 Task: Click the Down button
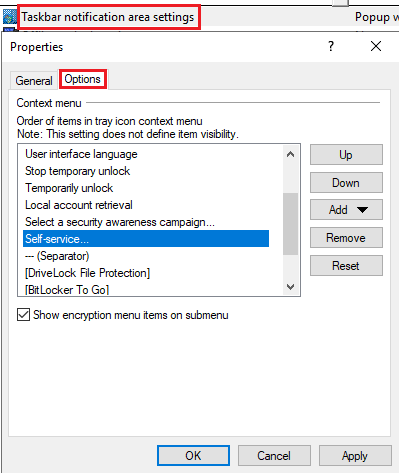[346, 183]
